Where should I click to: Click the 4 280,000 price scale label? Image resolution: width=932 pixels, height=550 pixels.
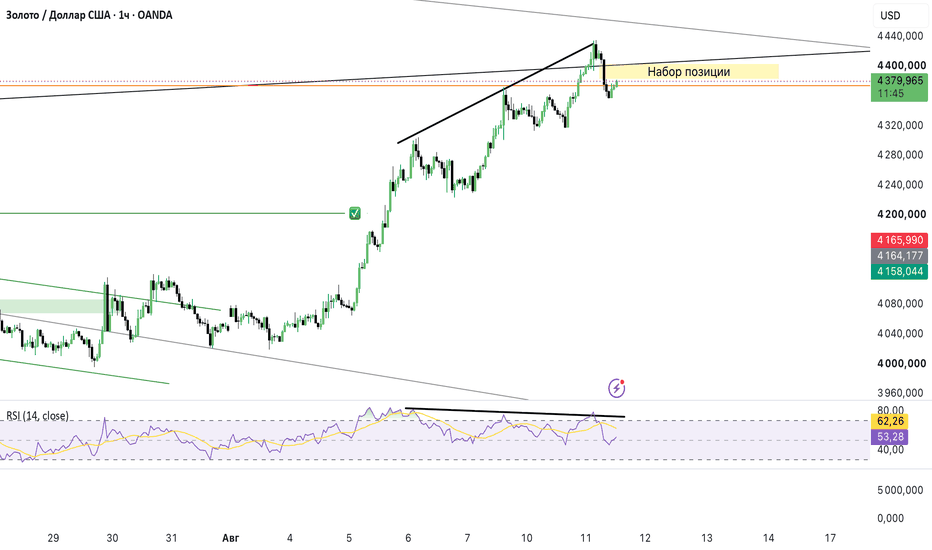(x=900, y=155)
